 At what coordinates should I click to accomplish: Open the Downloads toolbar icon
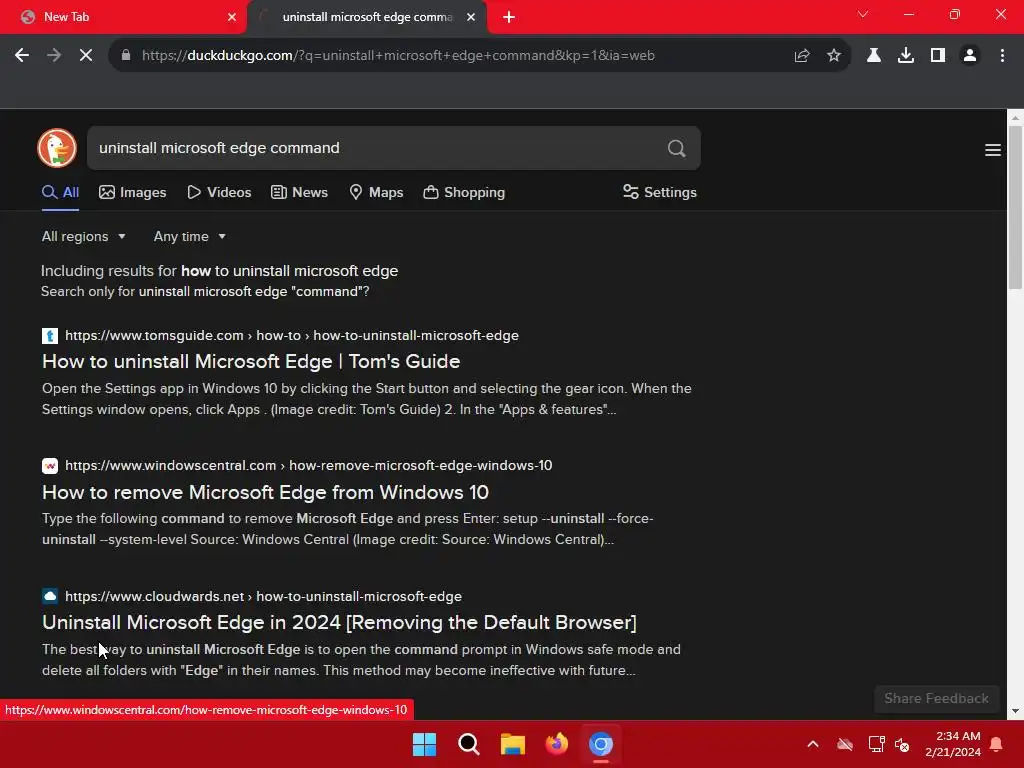pyautogui.click(x=906, y=56)
